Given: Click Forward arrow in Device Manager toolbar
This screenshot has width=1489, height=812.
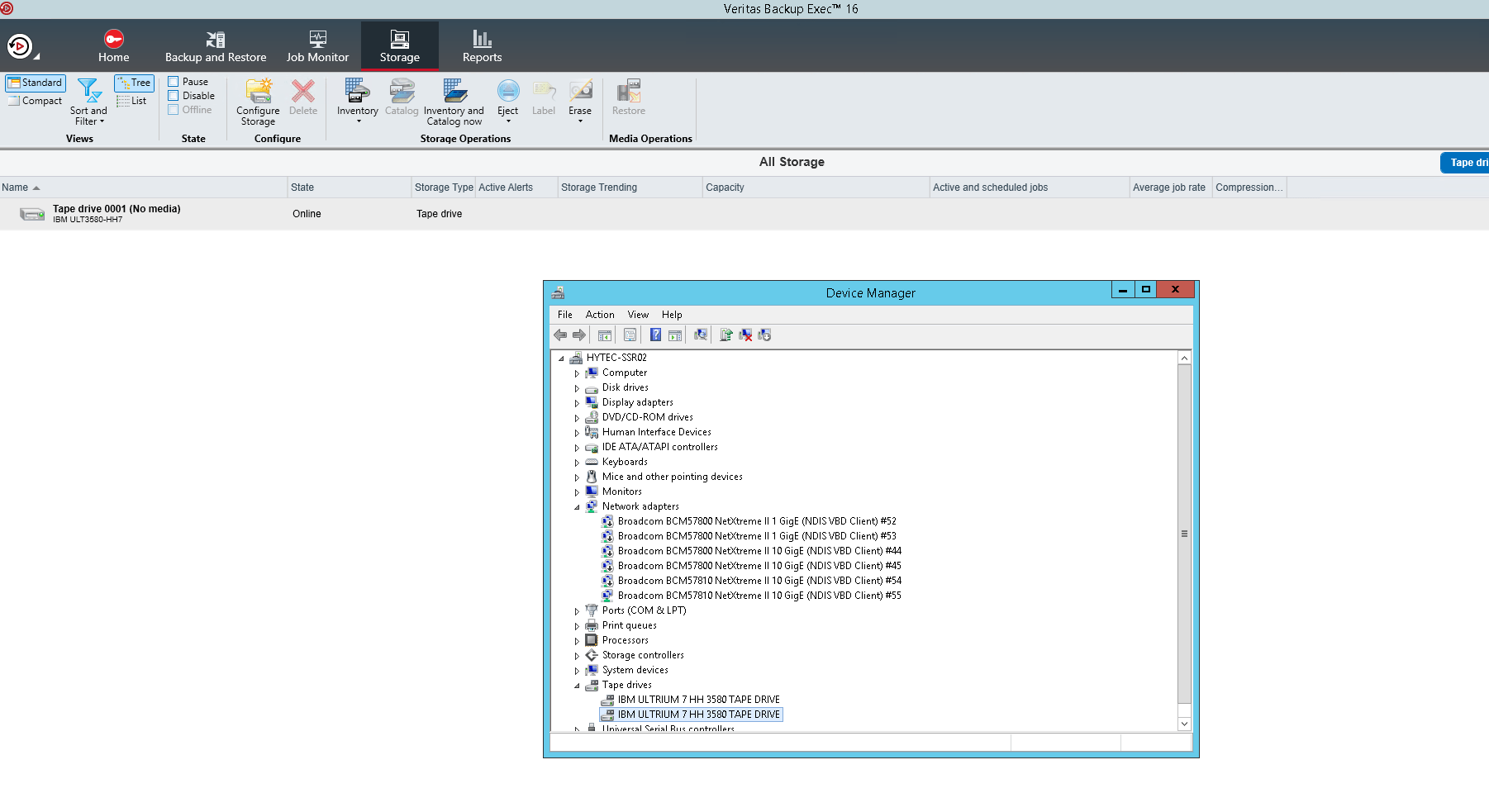Looking at the screenshot, I should 579,335.
